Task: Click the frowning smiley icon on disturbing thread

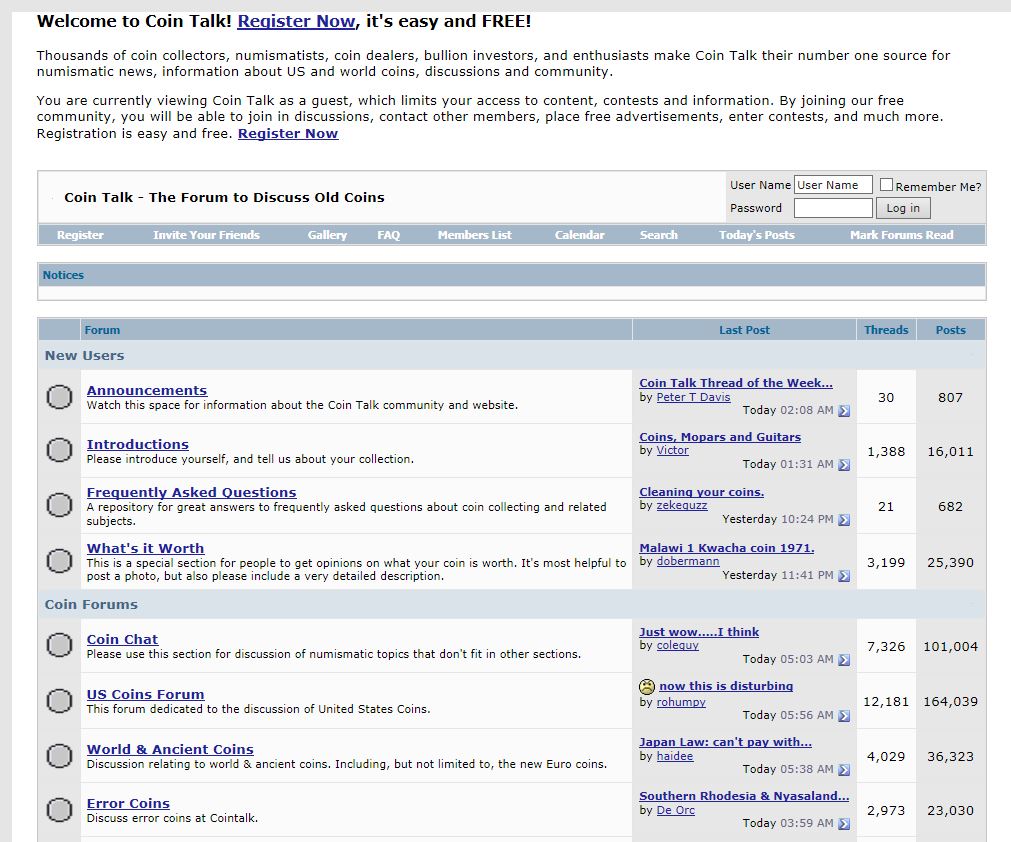Action: coord(647,687)
